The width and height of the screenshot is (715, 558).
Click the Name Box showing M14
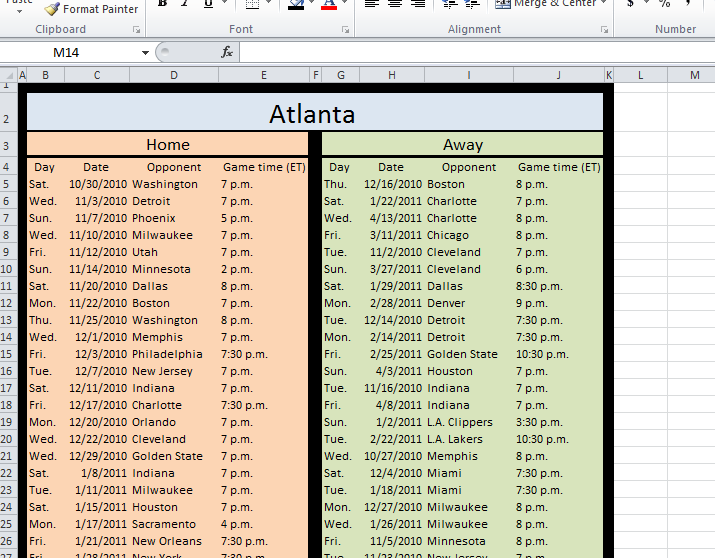click(x=69, y=52)
